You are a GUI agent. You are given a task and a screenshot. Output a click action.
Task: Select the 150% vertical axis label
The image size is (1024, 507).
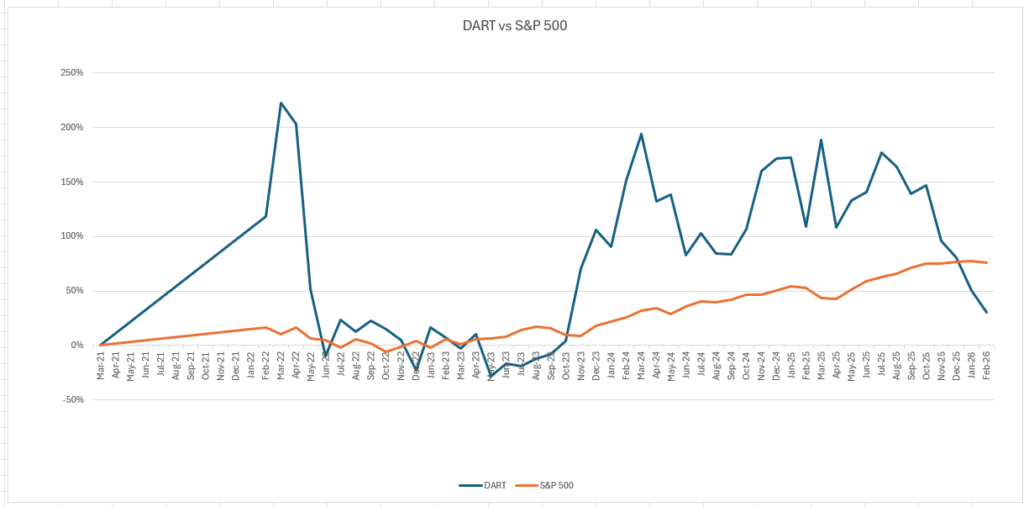(x=72, y=182)
